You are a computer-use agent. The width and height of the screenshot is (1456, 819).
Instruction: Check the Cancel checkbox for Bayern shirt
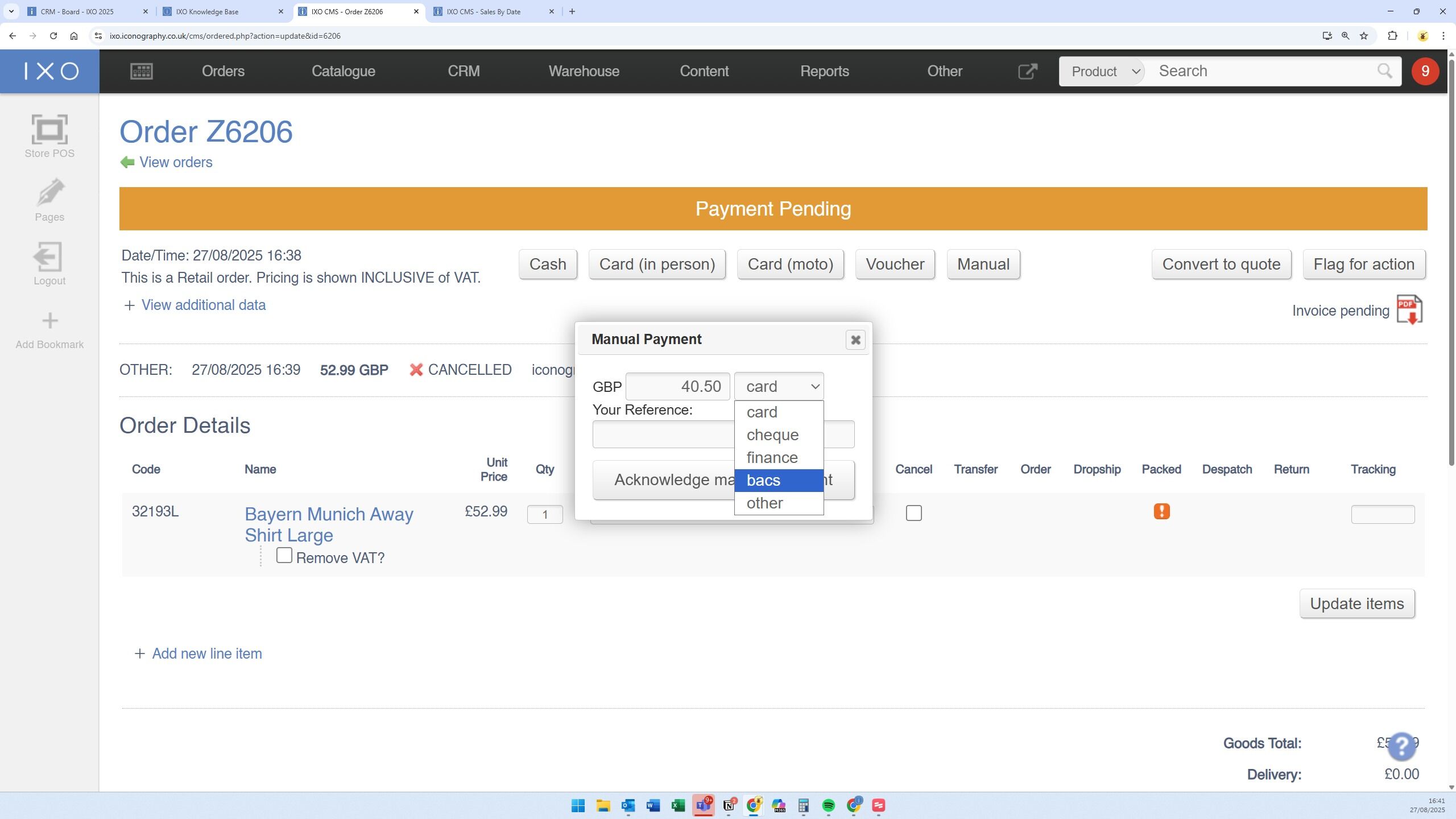point(913,513)
